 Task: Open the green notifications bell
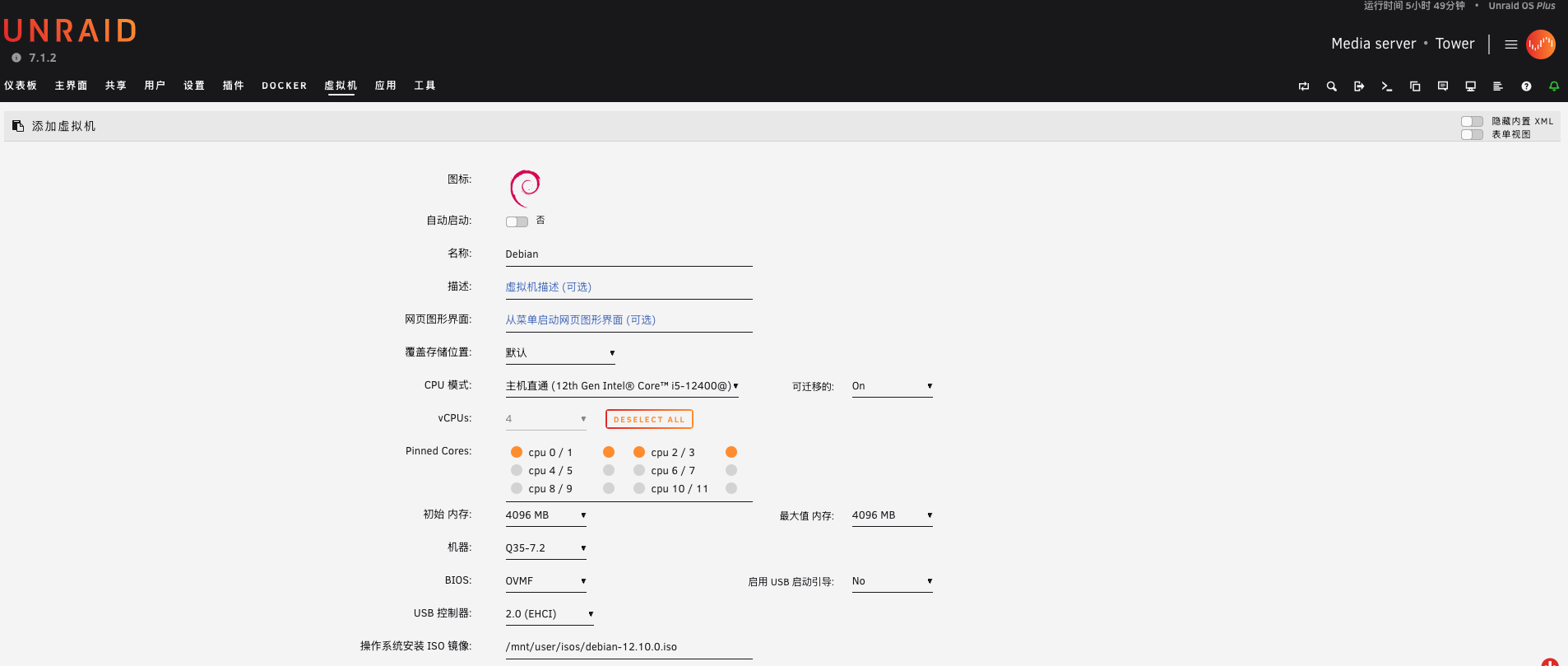click(x=1554, y=86)
